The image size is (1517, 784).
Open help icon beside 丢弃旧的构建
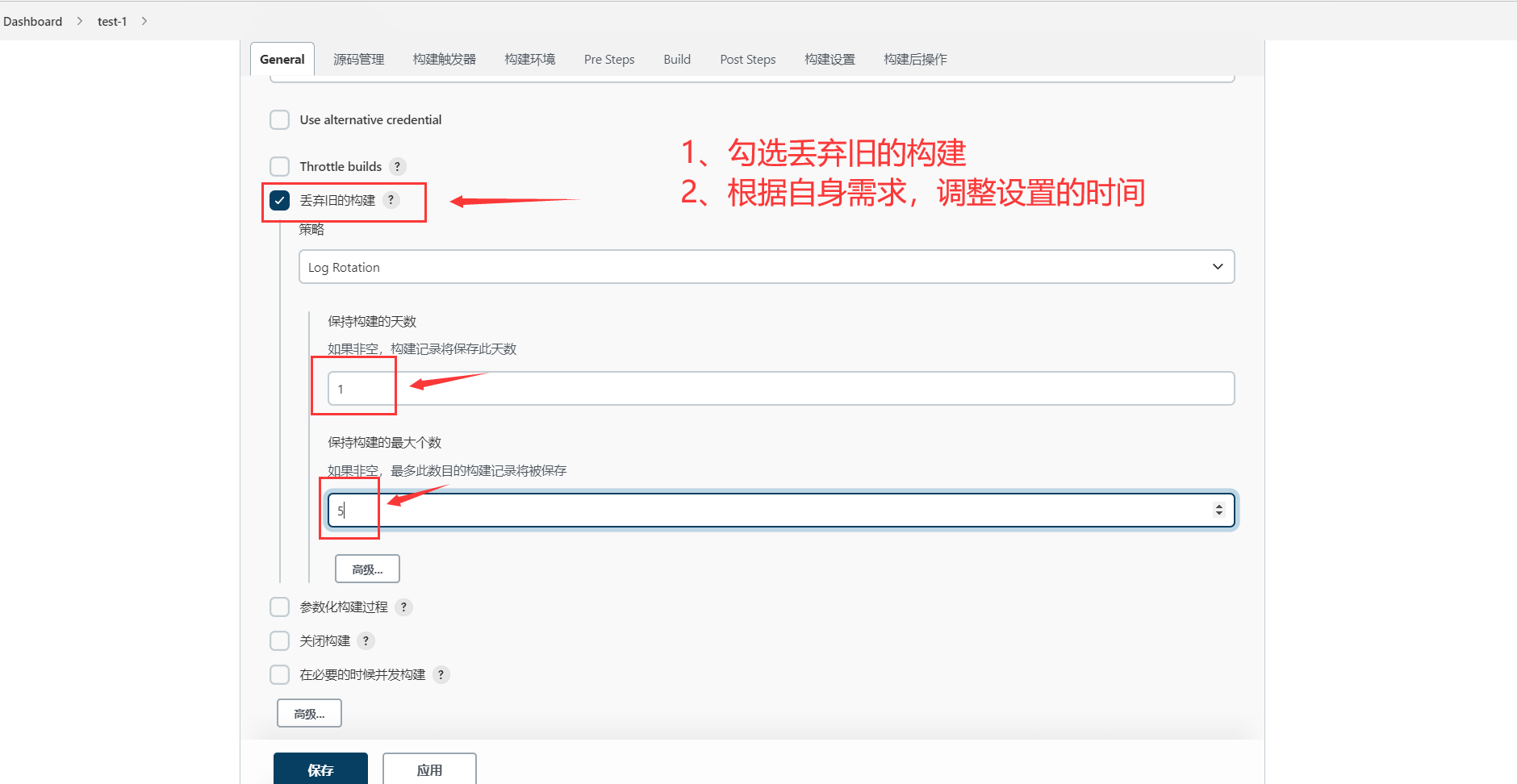click(391, 200)
